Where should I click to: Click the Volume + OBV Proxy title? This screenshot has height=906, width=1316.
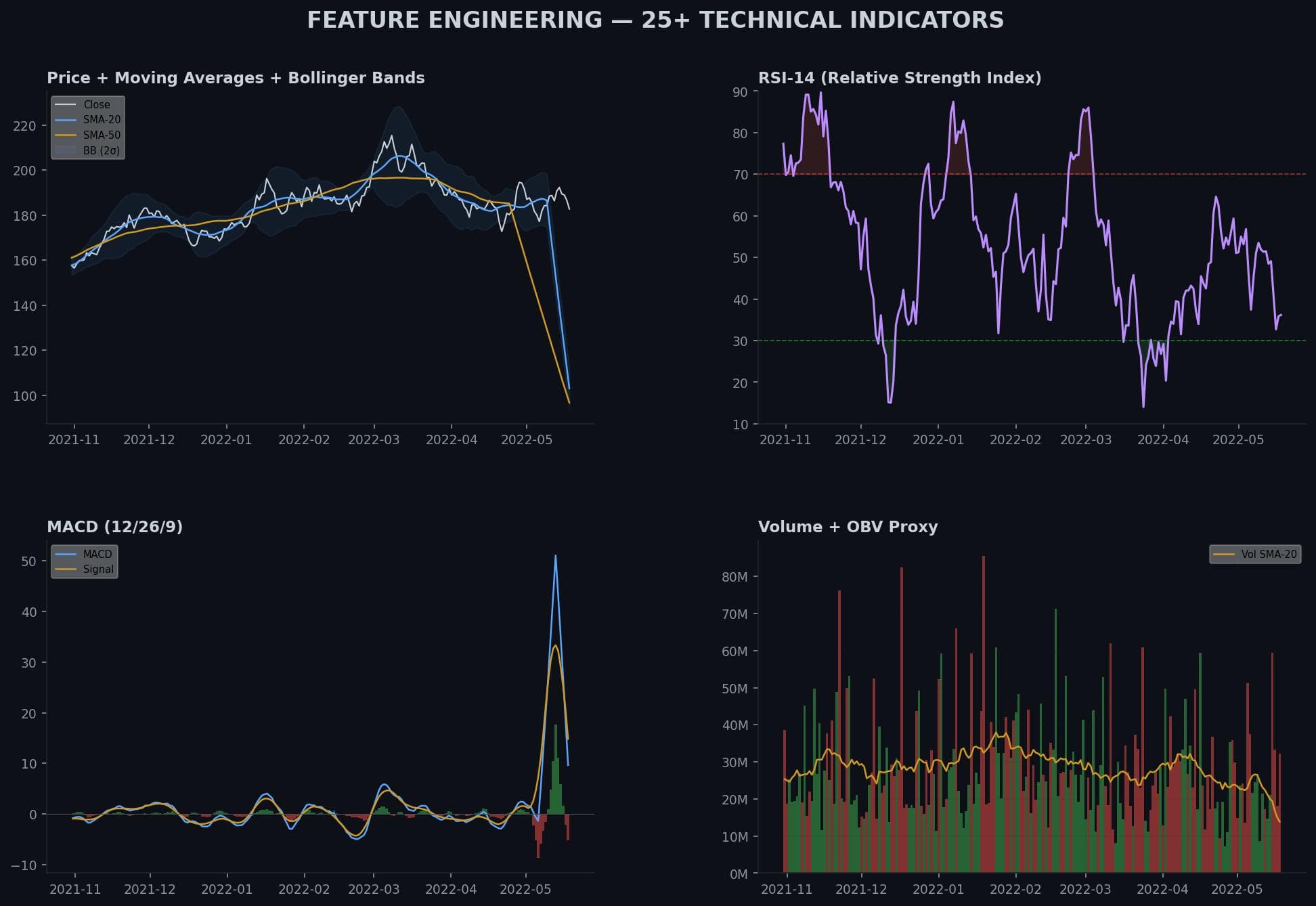pos(848,526)
